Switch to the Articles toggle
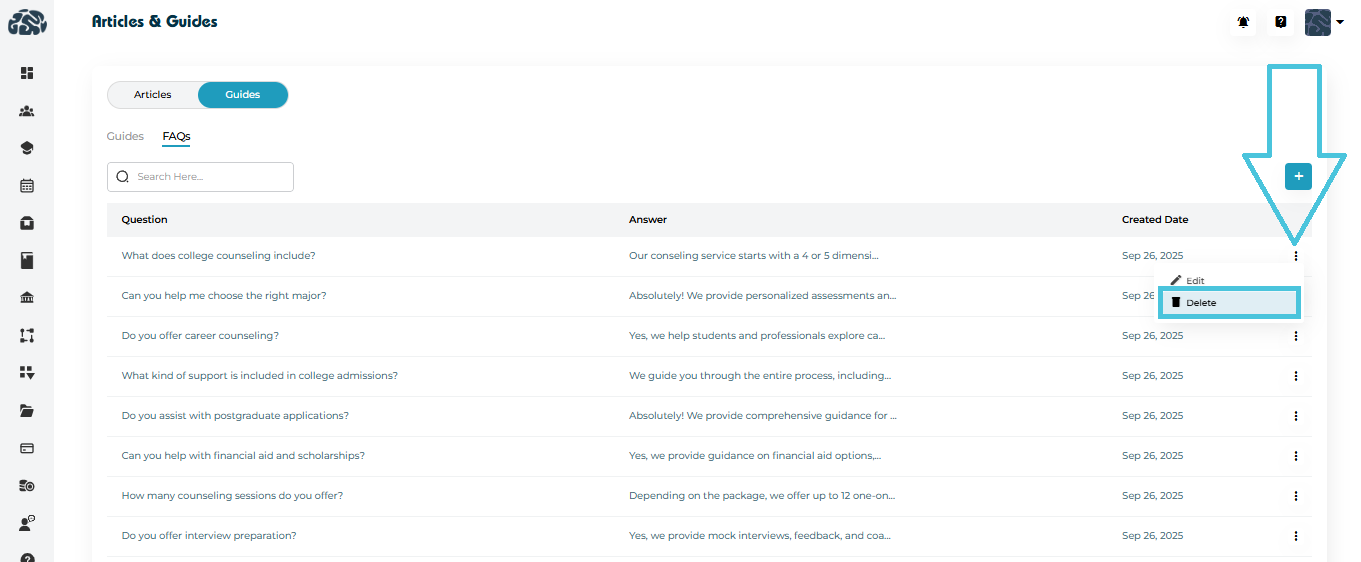 [153, 95]
